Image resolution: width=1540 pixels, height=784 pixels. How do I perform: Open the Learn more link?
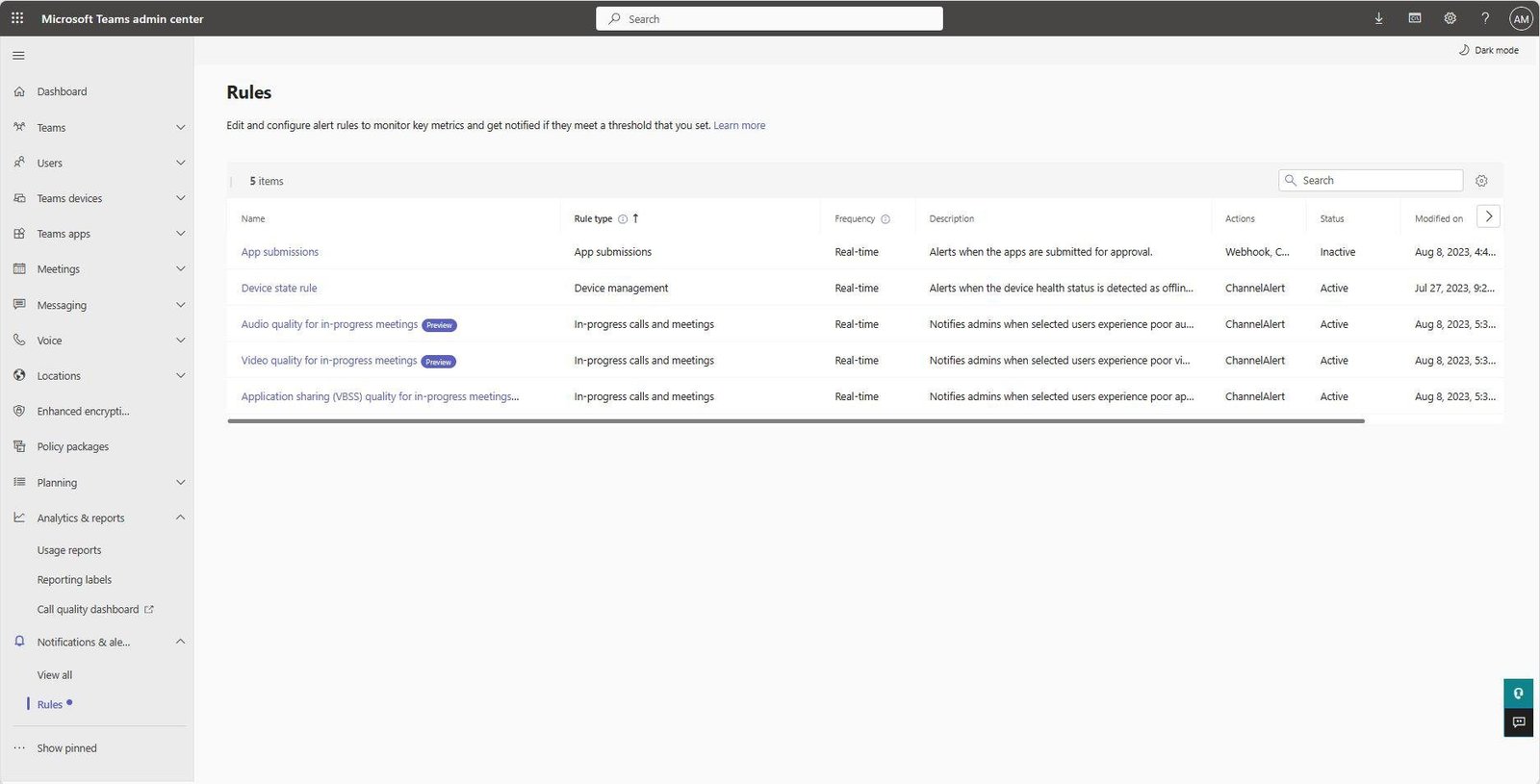click(739, 126)
